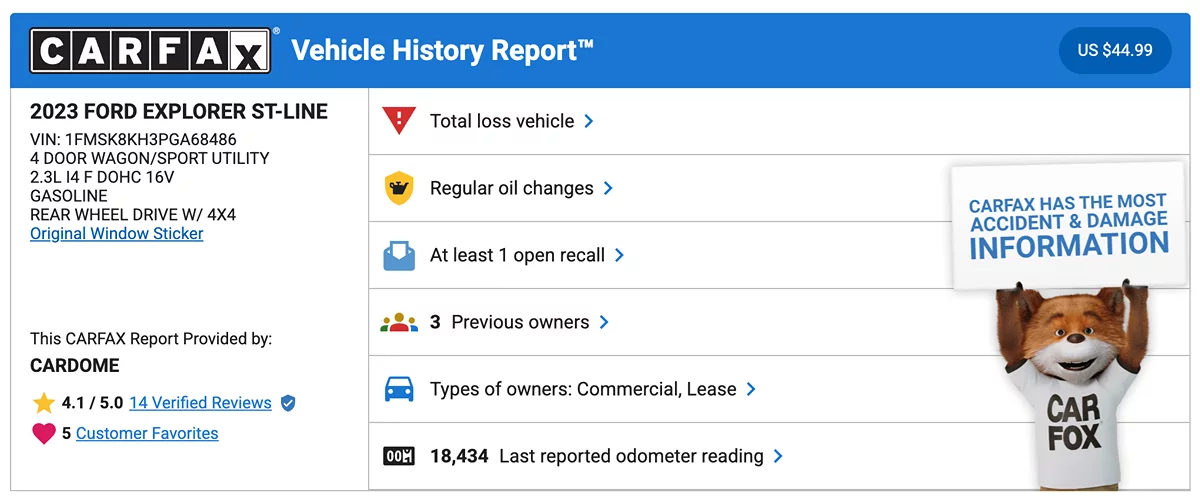1200x503 pixels.
Task: Expand the Types of owners chevron
Action: pos(751,389)
